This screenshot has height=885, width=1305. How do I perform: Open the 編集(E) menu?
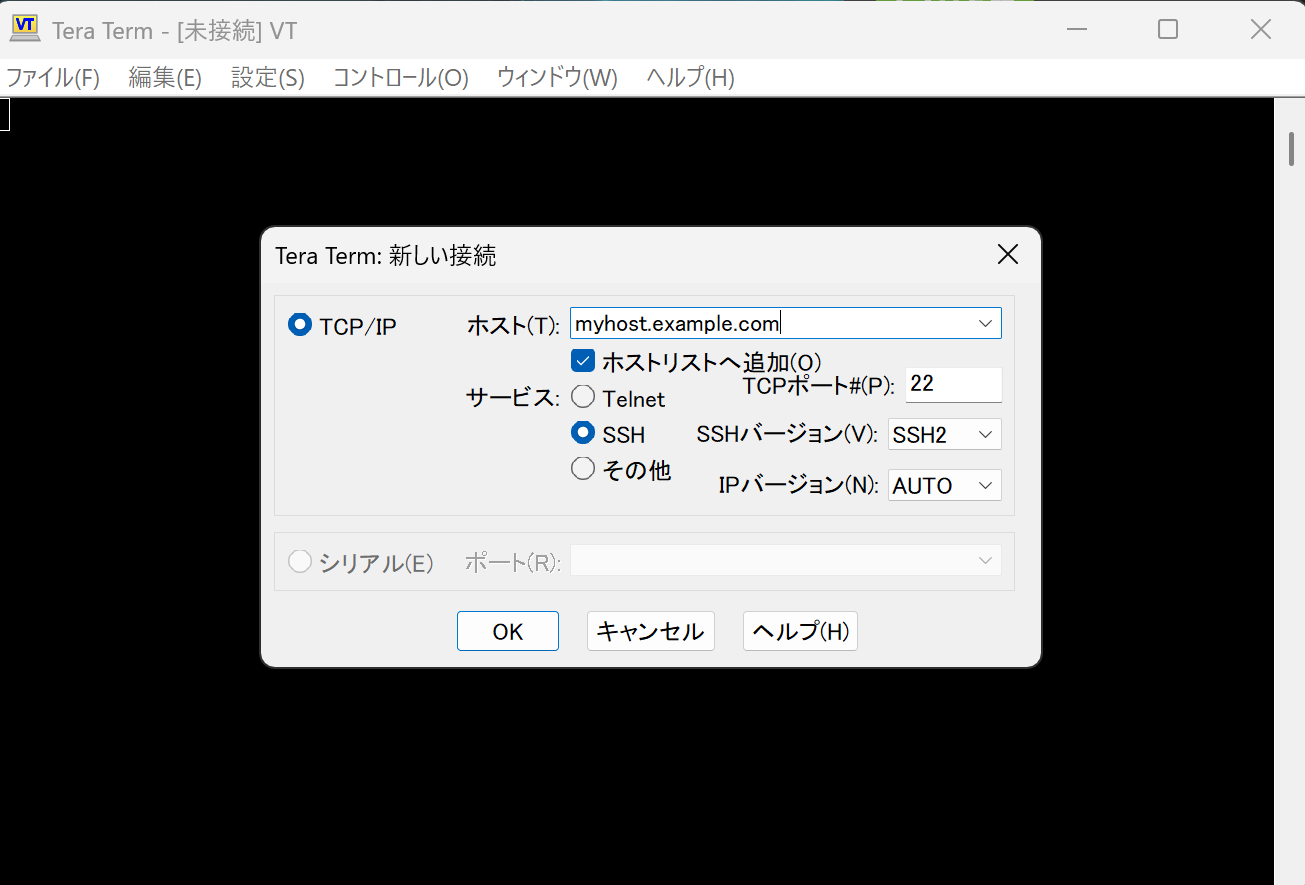point(165,78)
